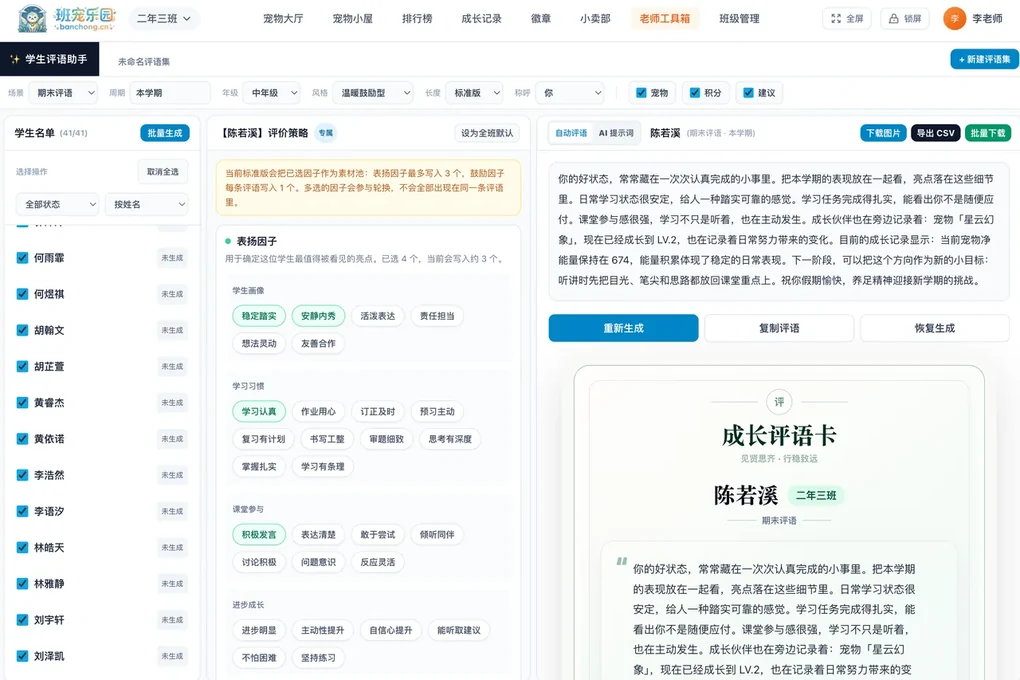
Task: Uncheck student 黄睿杰
Action: pos(22,403)
